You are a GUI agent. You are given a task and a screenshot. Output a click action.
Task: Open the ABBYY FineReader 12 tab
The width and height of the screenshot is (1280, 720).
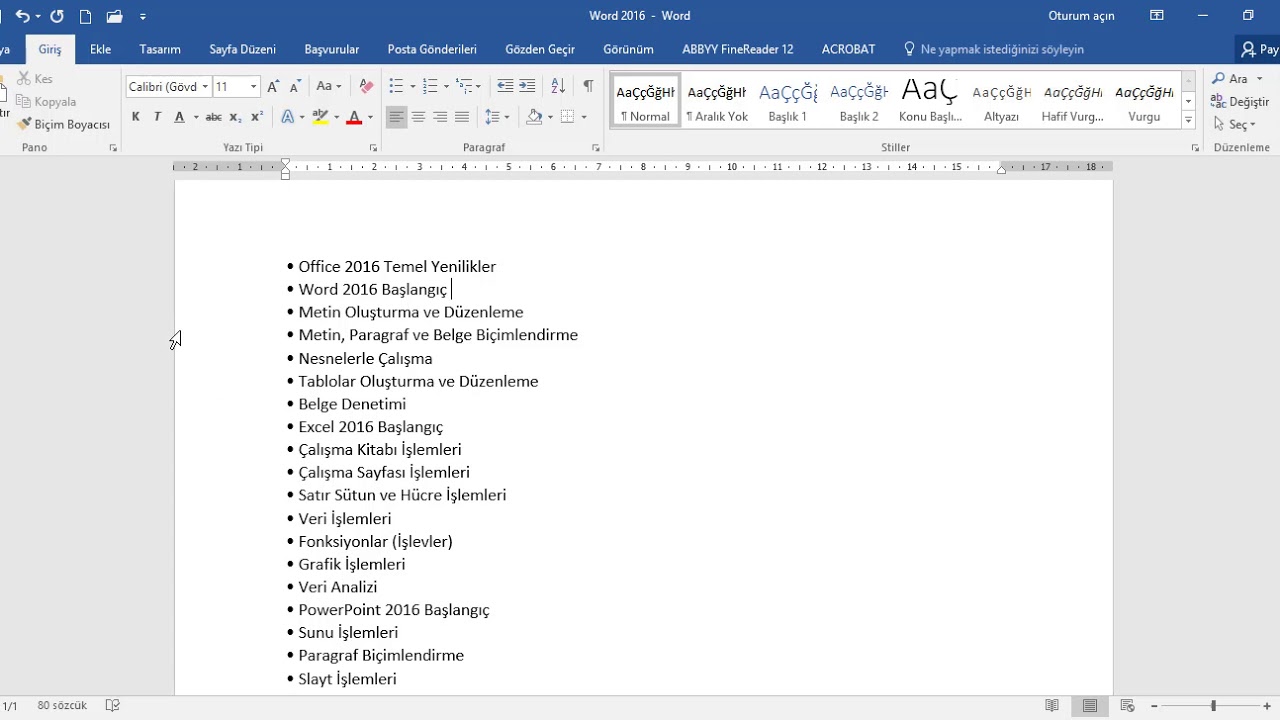coord(738,49)
